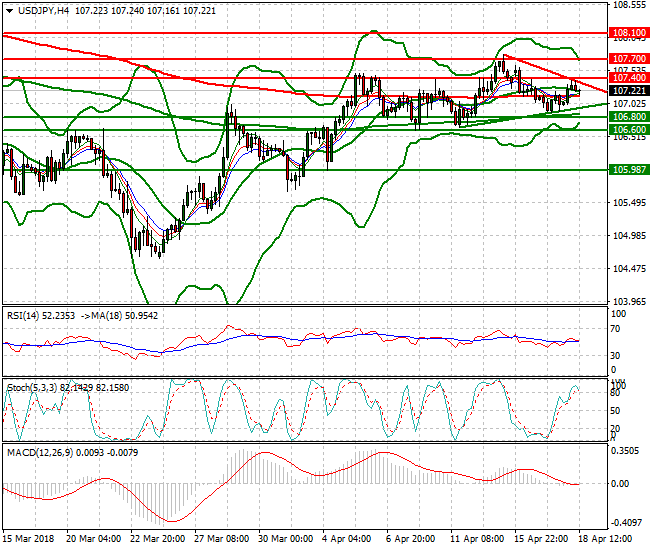The image size is (650, 550).
Task: Click the 11 Apr 08:00 time label
Action: (x=477, y=539)
